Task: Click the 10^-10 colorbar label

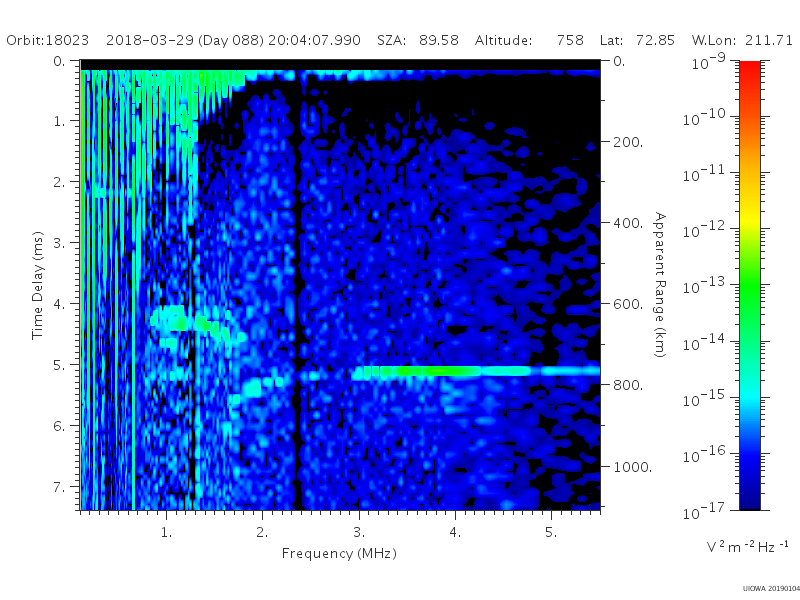Action: click(704, 118)
